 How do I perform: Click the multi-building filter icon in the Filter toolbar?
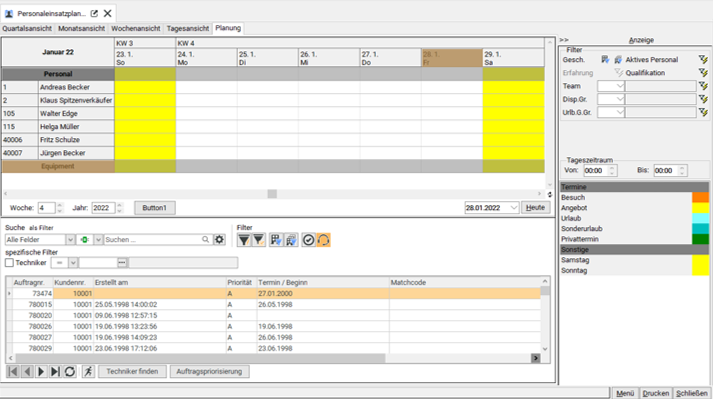pos(291,240)
